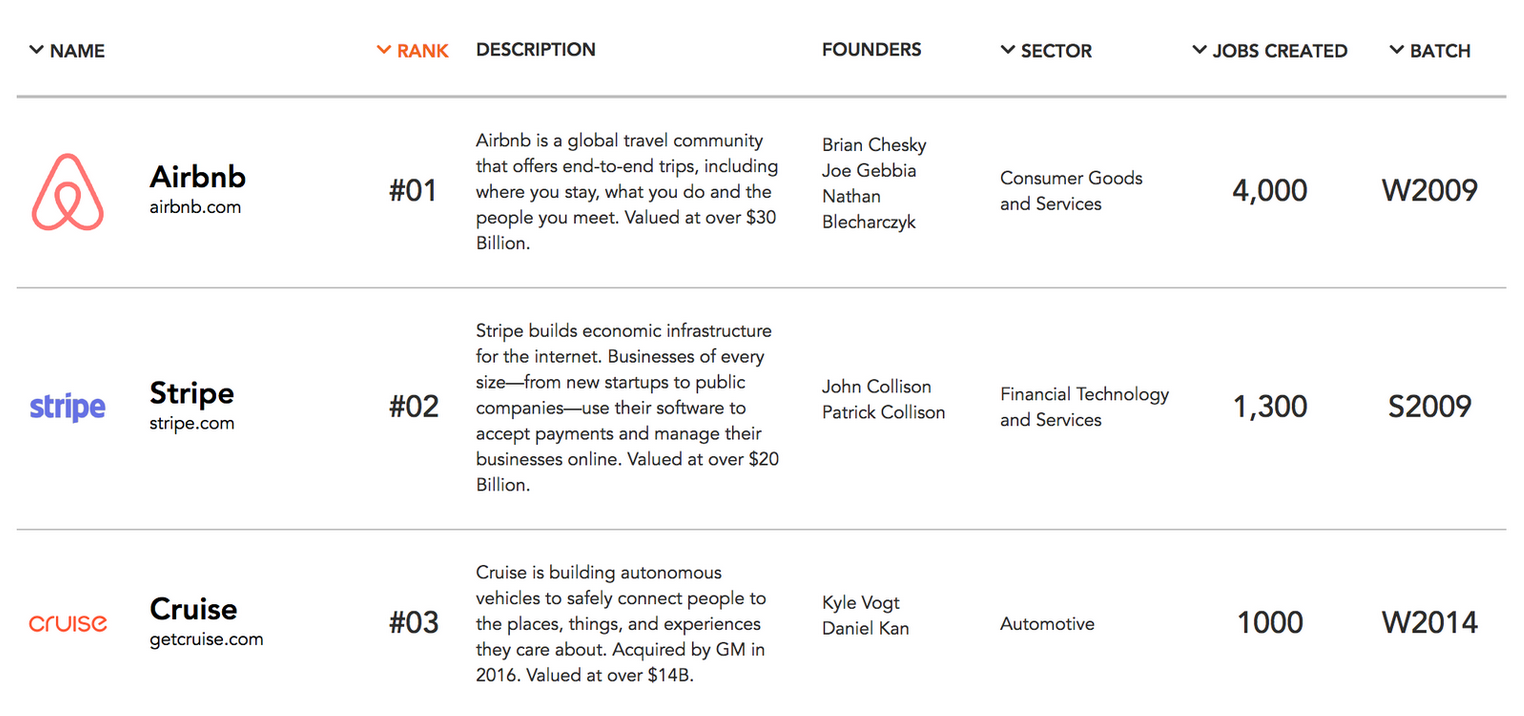Click the chevron beside SECTOR header
Image resolution: width=1524 pixels, height=716 pixels.
(1007, 49)
